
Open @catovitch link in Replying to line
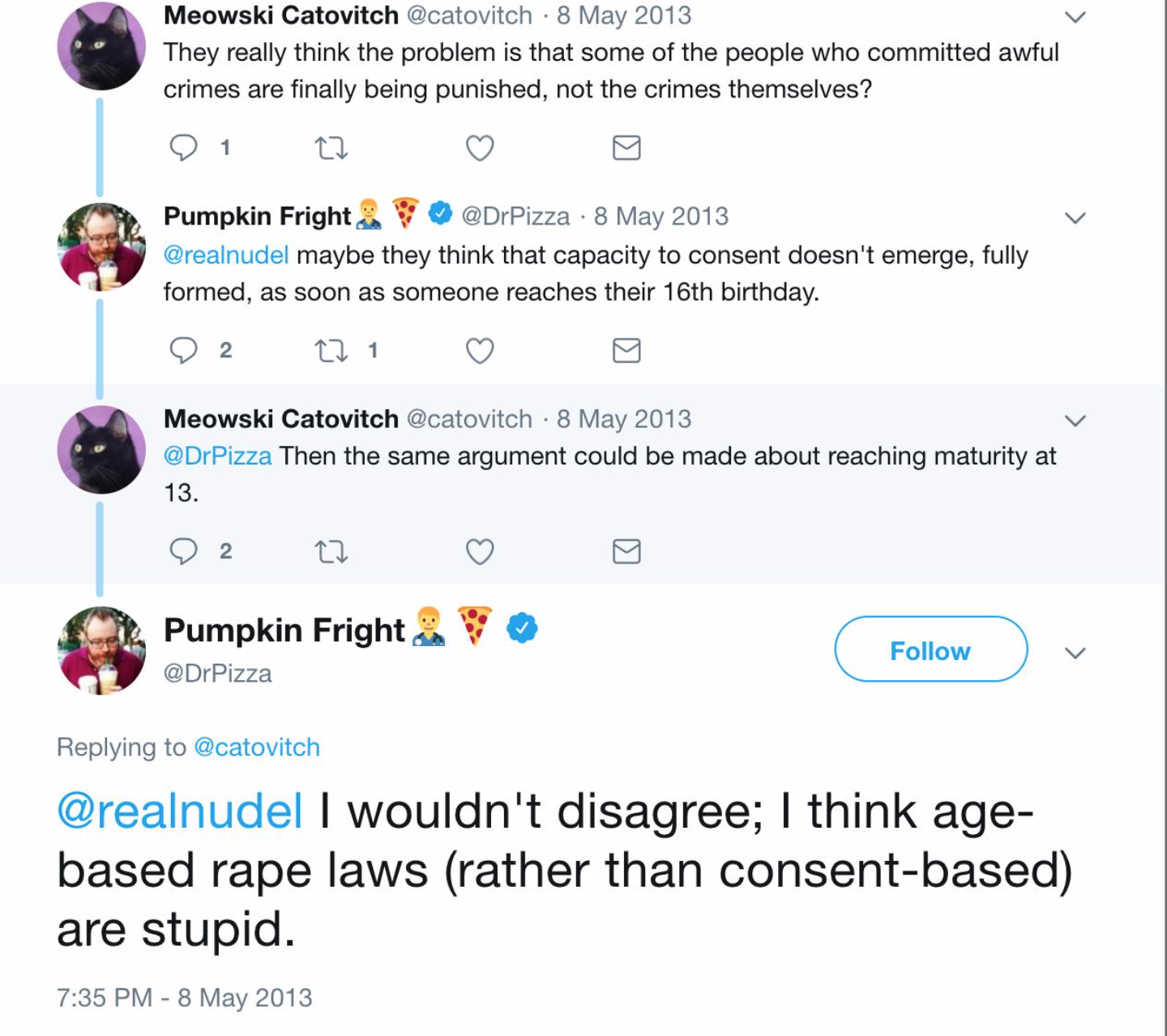tap(257, 747)
